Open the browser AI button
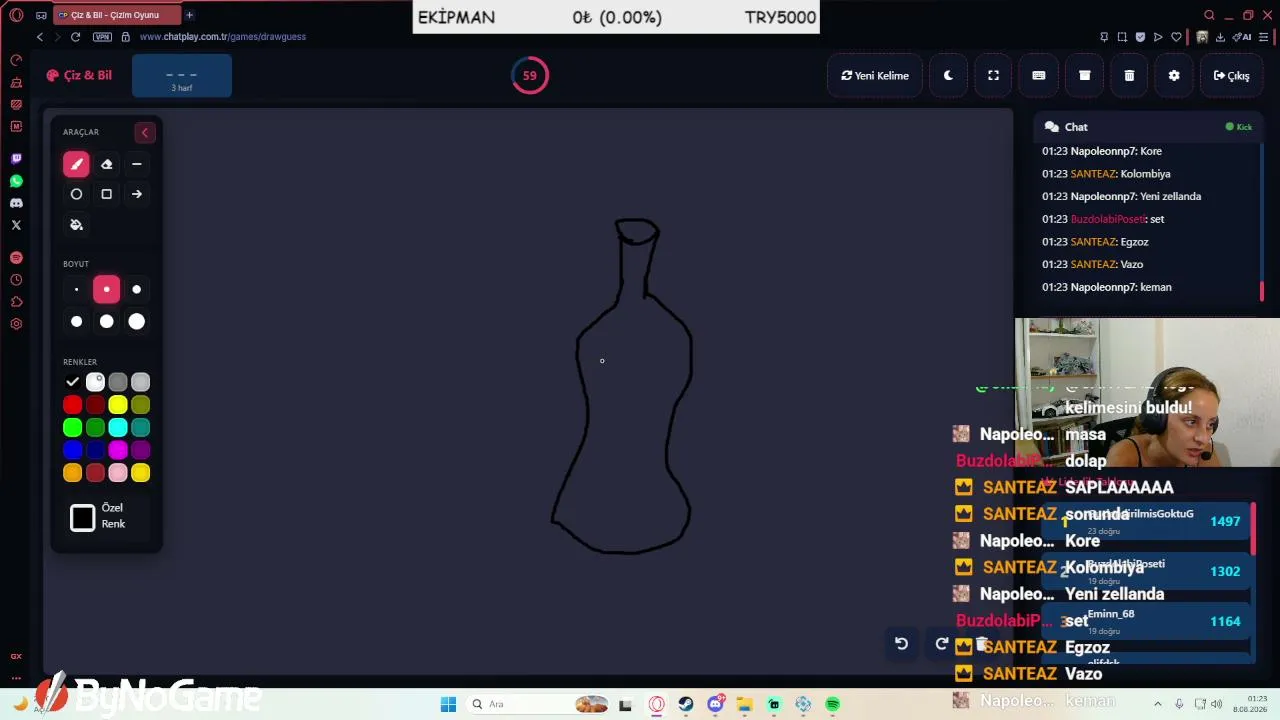 1244,37
